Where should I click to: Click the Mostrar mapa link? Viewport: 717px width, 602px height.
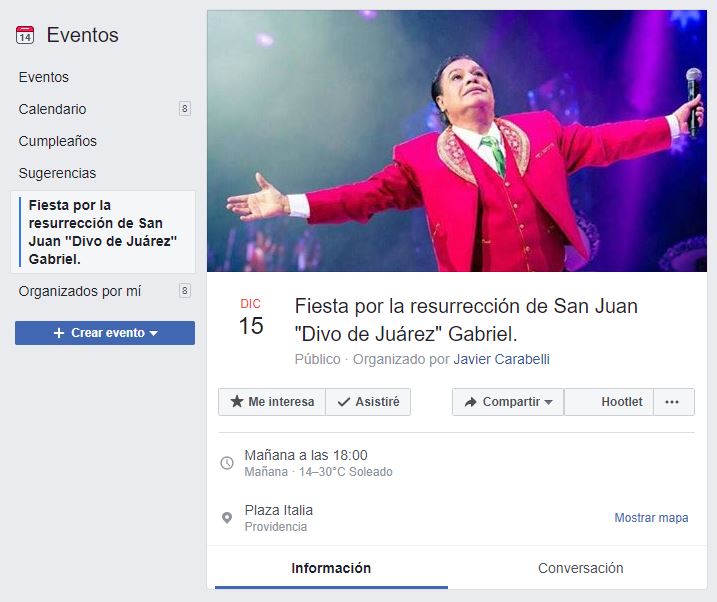point(651,518)
